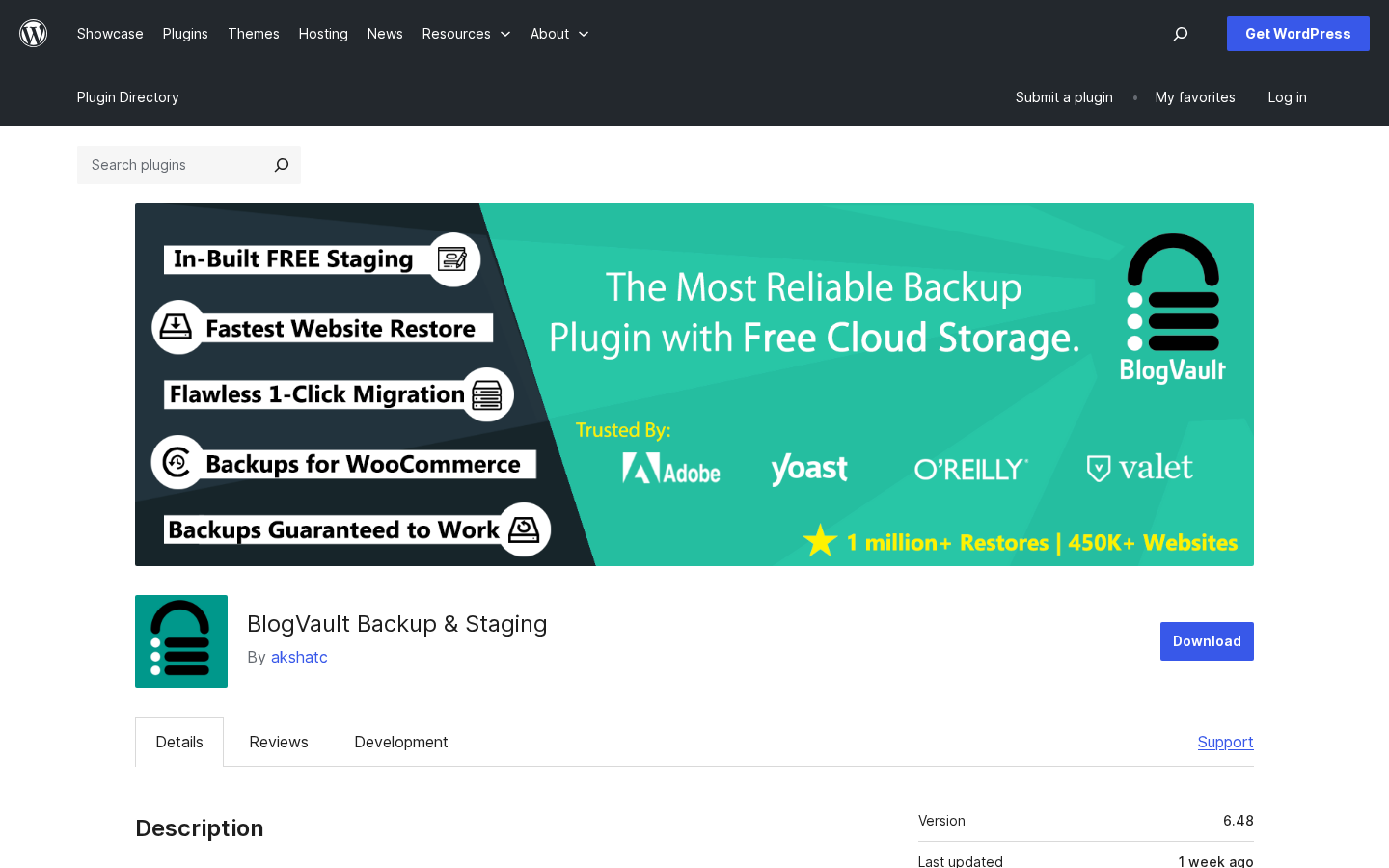Click Submit a plugin link

tap(1064, 97)
